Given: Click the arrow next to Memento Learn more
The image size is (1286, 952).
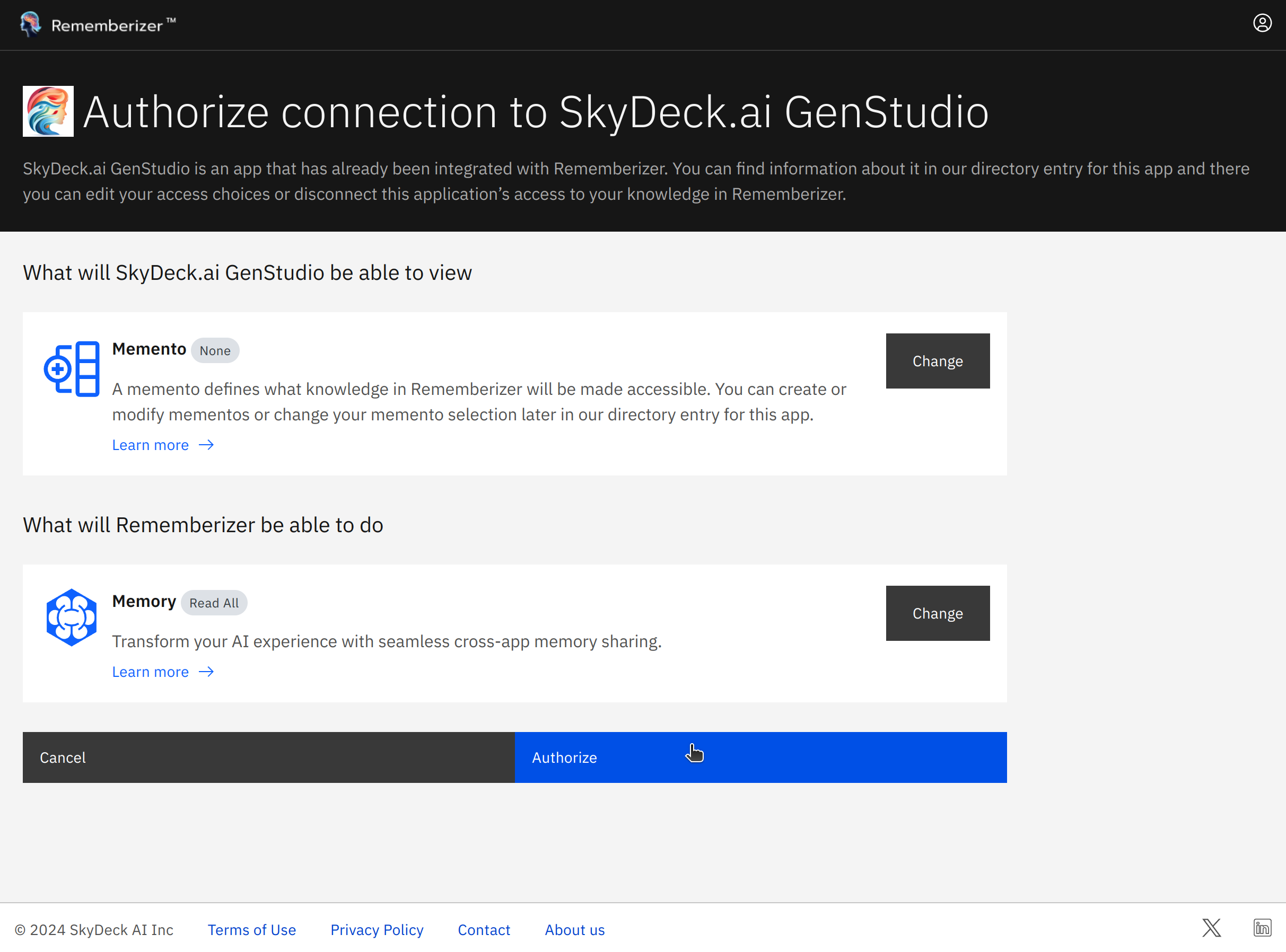Looking at the screenshot, I should point(206,445).
